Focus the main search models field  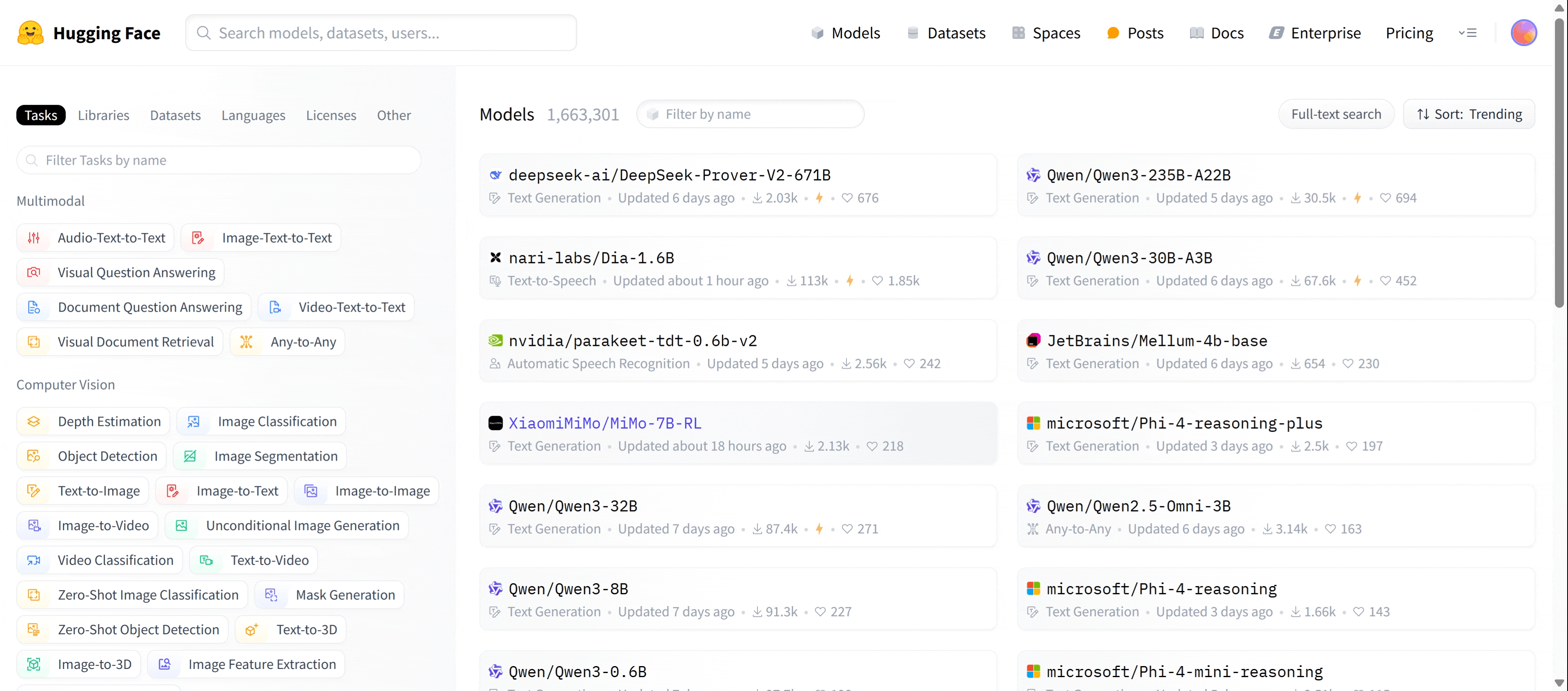[381, 33]
